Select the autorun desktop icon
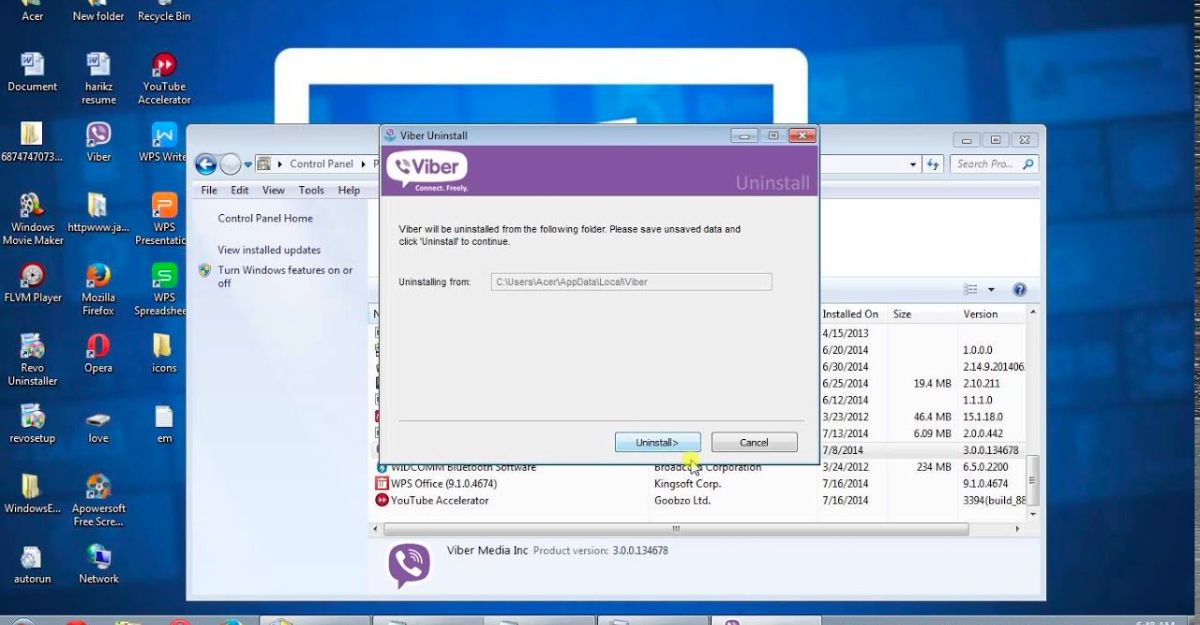The image size is (1200, 625). click(x=32, y=564)
